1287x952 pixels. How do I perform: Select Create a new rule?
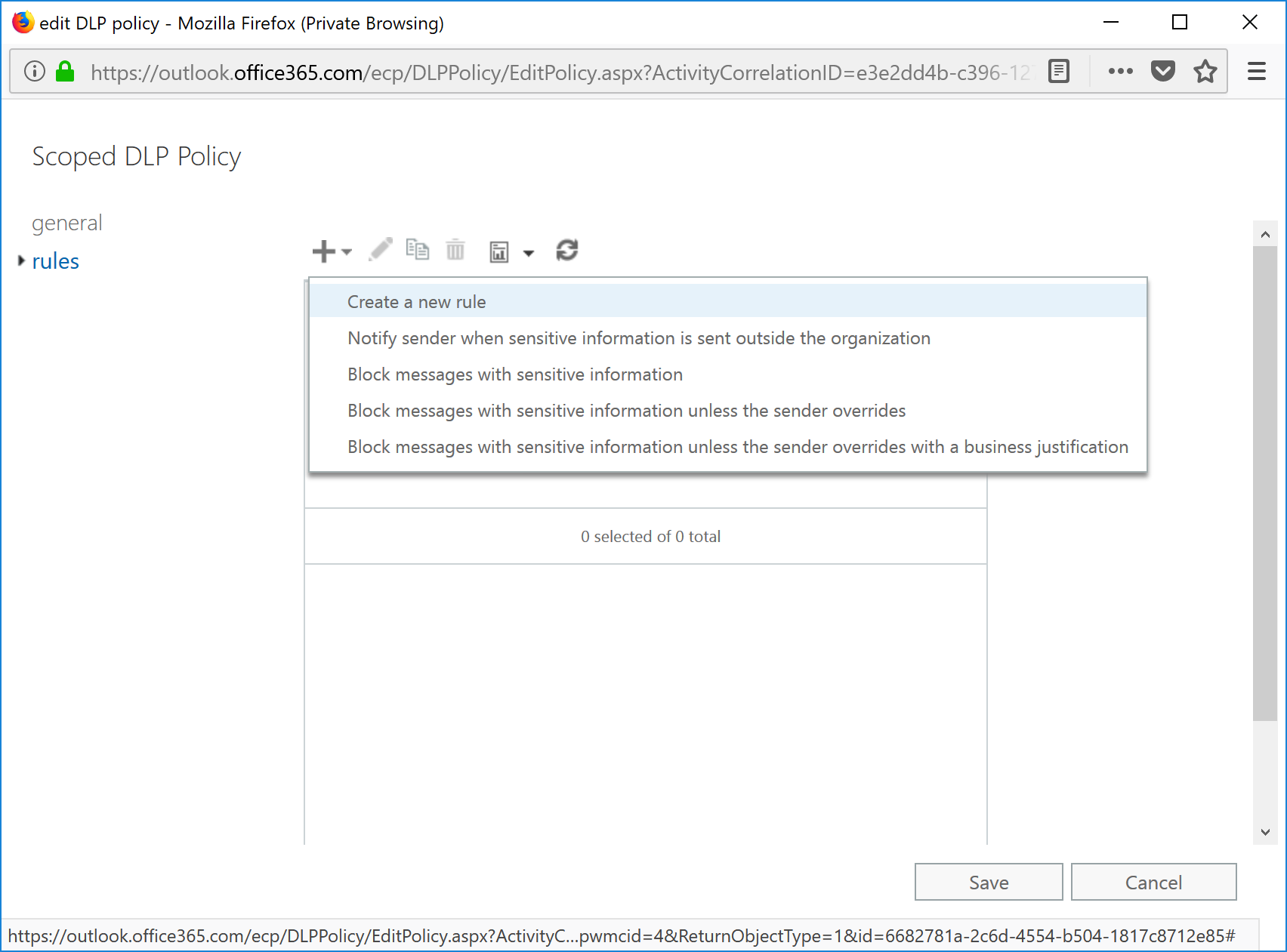tap(417, 302)
